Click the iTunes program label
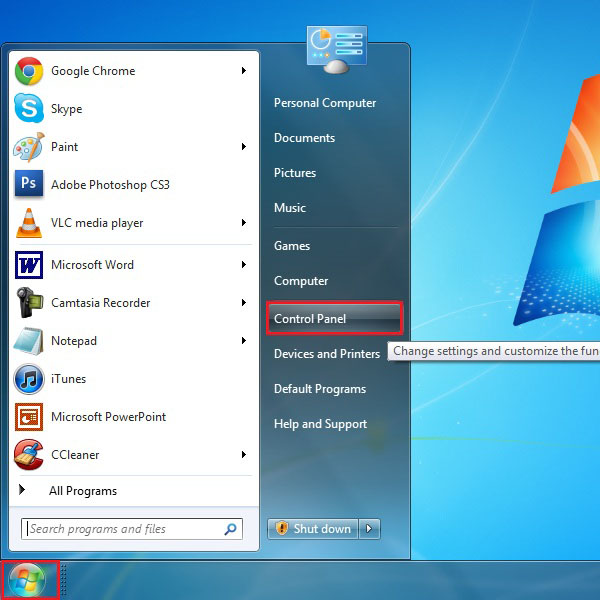This screenshot has height=600, width=600. pyautogui.click(x=68, y=379)
